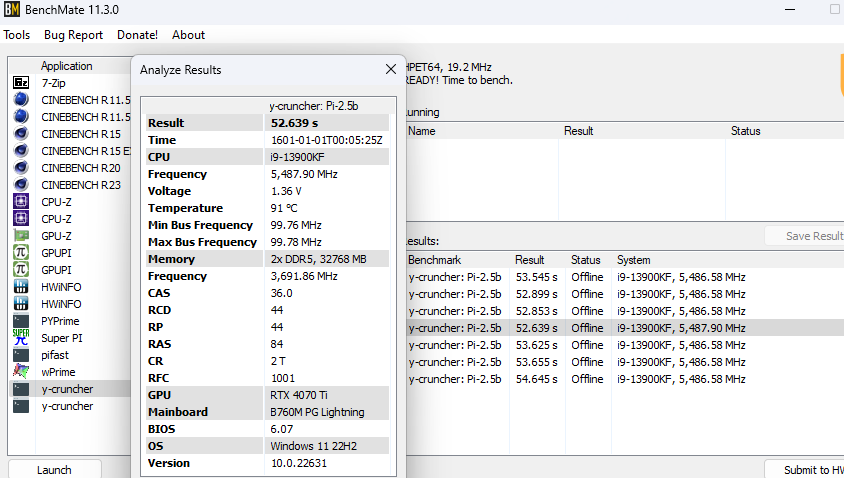This screenshot has width=844, height=478.
Task: Select the result row showing 52.899 s
Action: pos(624,294)
